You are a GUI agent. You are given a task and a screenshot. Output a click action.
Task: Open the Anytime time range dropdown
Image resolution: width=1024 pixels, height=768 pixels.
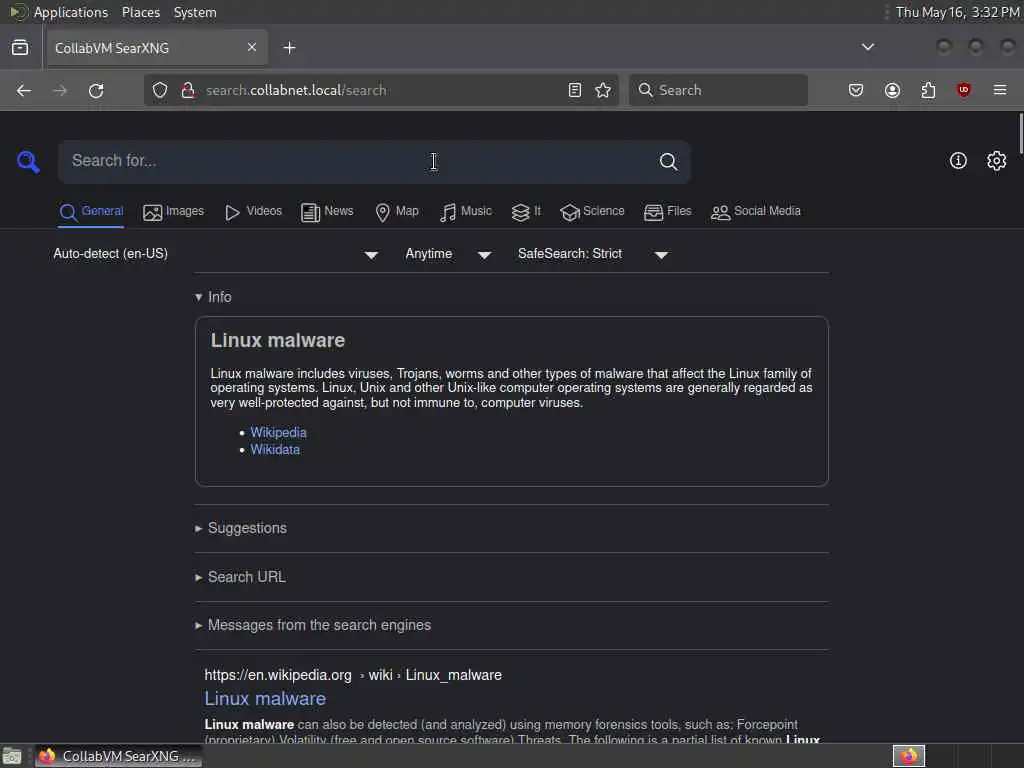coord(448,254)
